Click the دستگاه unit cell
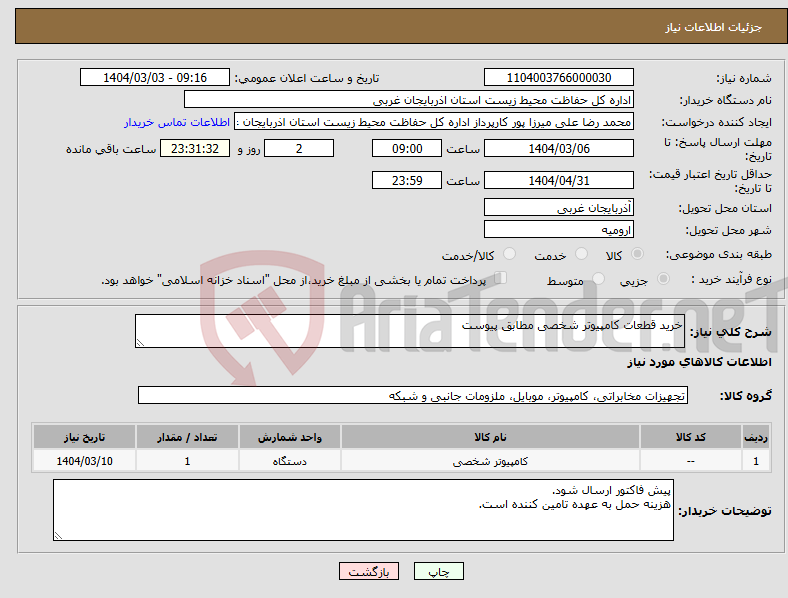Viewport: 788px width, 598px height. (x=290, y=461)
